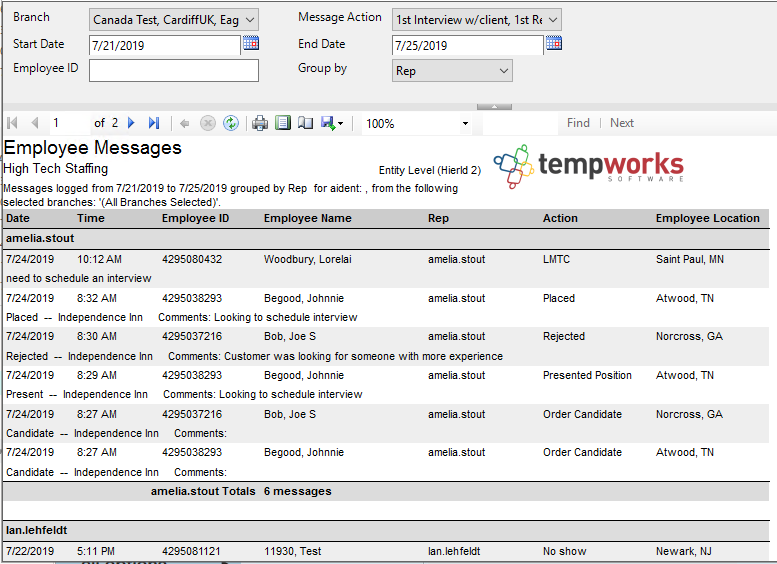Viewport: 777px width, 564px height.
Task: Click the current page number box
Action: click(69, 123)
